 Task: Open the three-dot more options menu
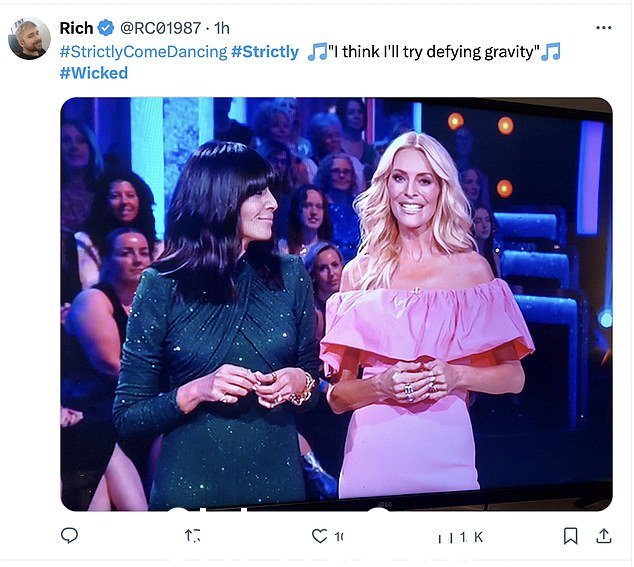pyautogui.click(x=603, y=28)
